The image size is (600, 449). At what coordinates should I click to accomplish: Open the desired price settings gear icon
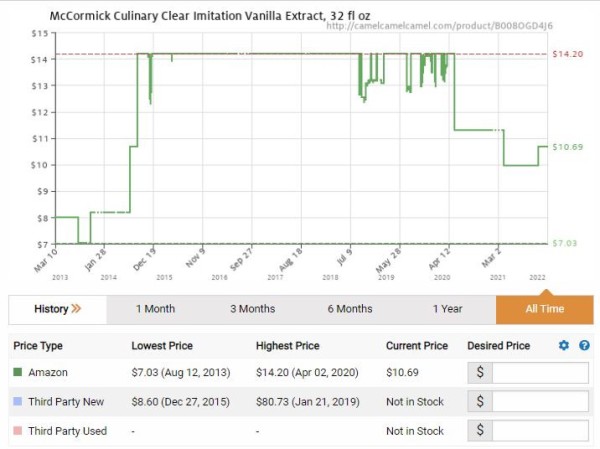tap(564, 345)
